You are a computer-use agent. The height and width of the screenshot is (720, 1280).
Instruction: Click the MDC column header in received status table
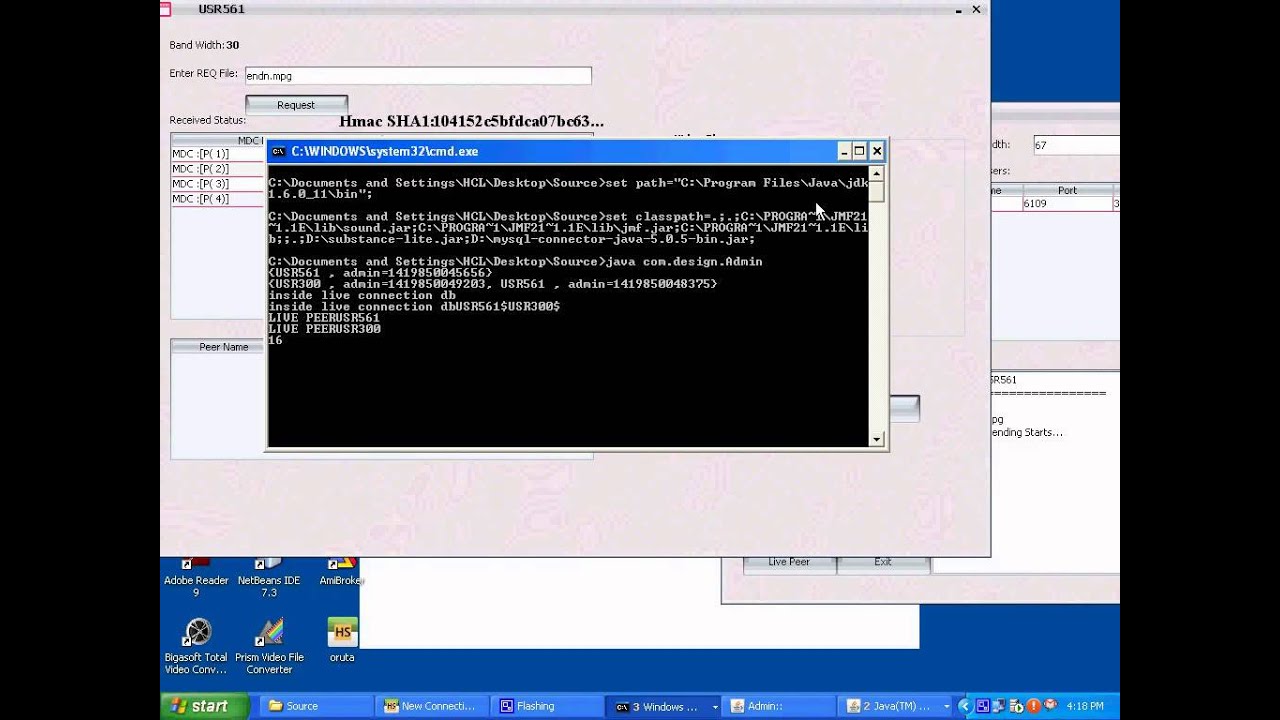pyautogui.click(x=218, y=141)
